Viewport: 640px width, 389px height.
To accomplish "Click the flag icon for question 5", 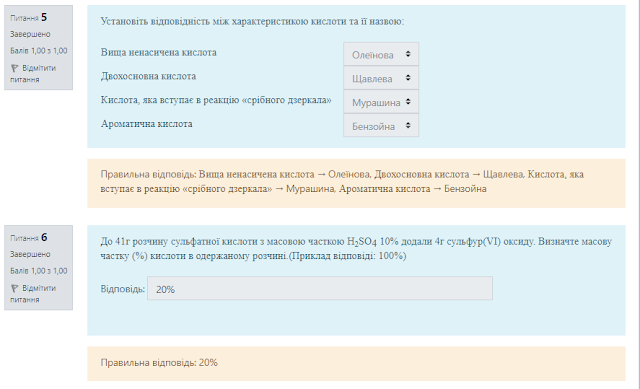I will click(14, 68).
